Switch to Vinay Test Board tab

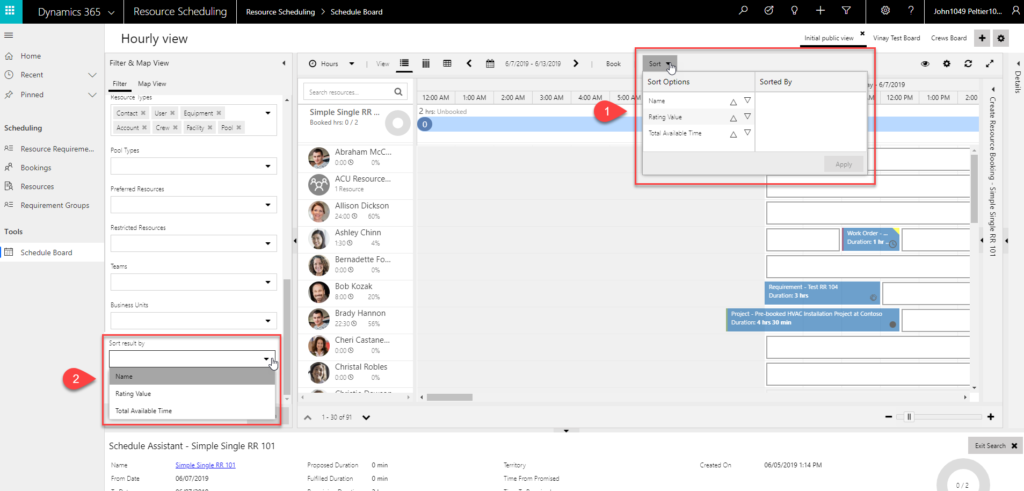895,38
